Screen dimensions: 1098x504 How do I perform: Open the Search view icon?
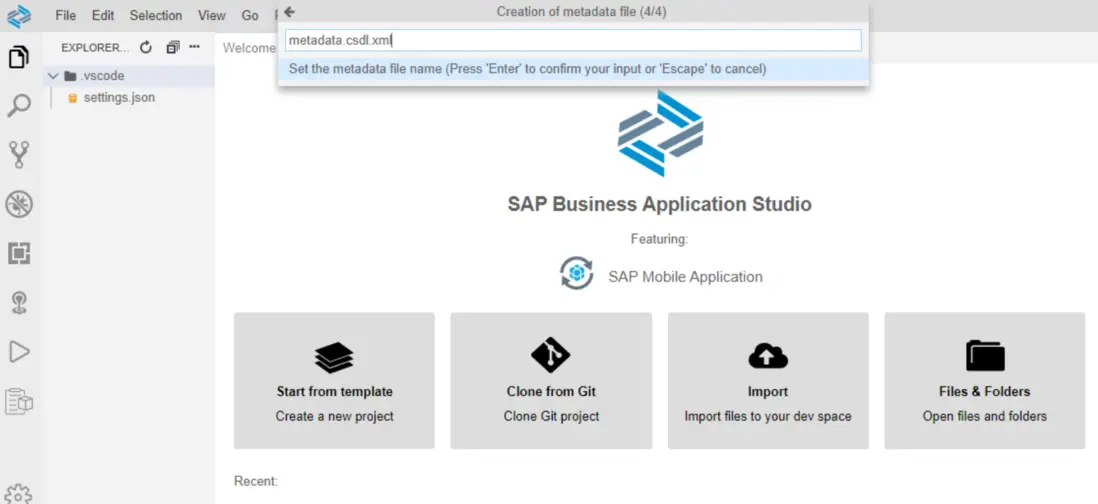[19, 105]
